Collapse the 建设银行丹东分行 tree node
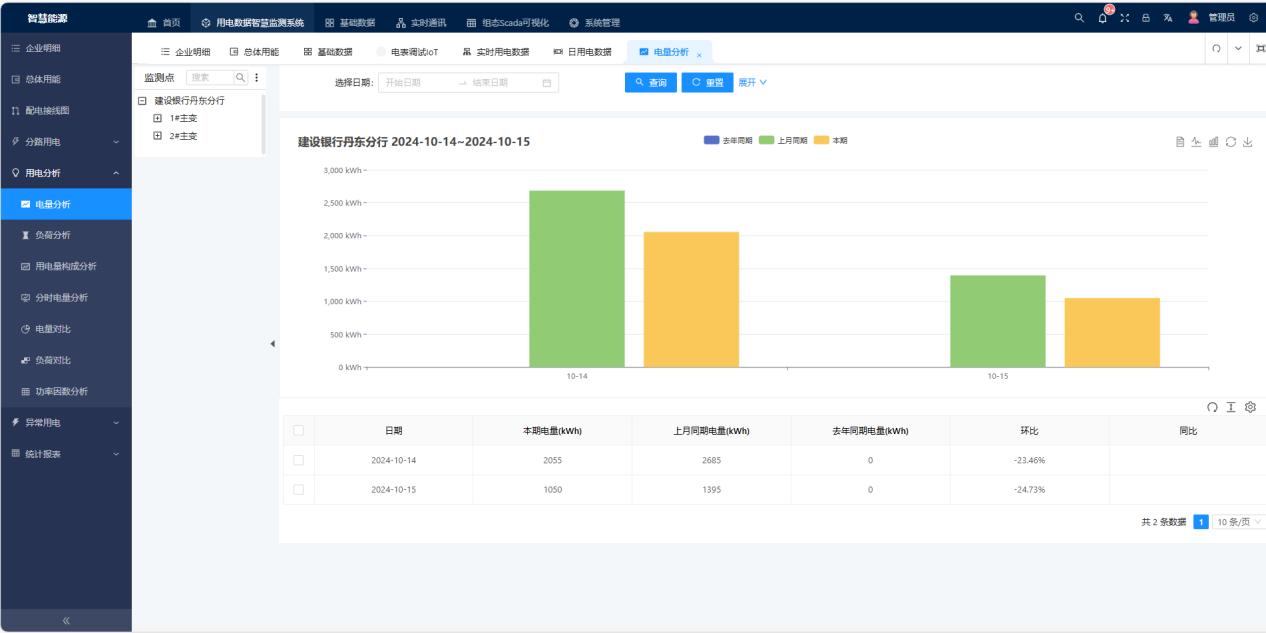1266x633 pixels. tap(142, 101)
